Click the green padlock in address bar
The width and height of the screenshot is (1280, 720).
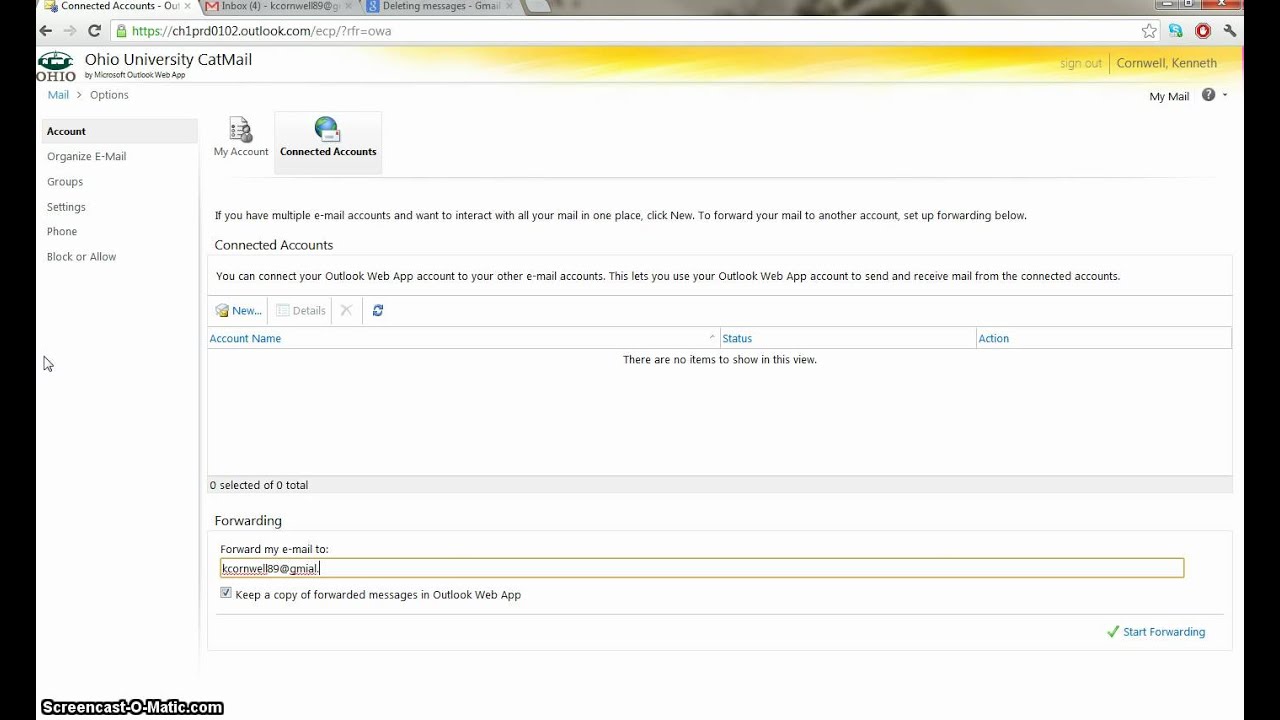121,31
